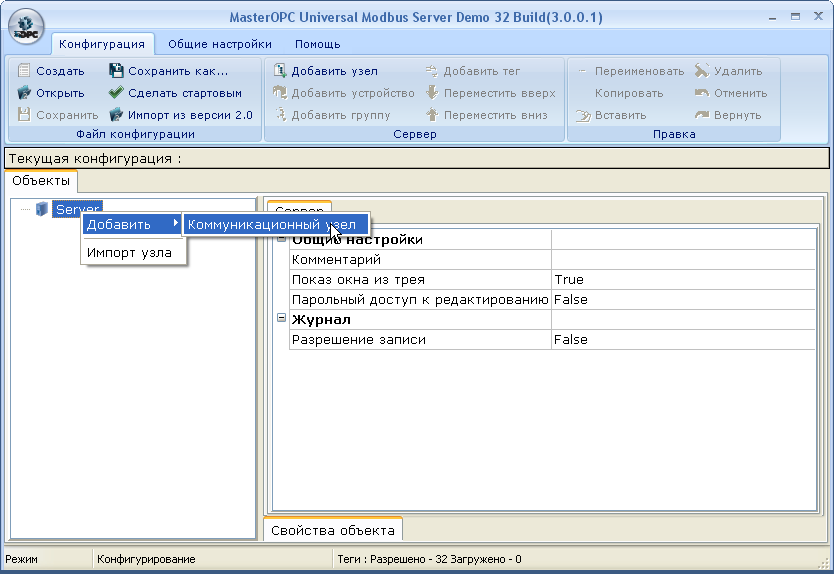Click the Вернуть redo icon
This screenshot has height=574, width=834.
tap(702, 114)
